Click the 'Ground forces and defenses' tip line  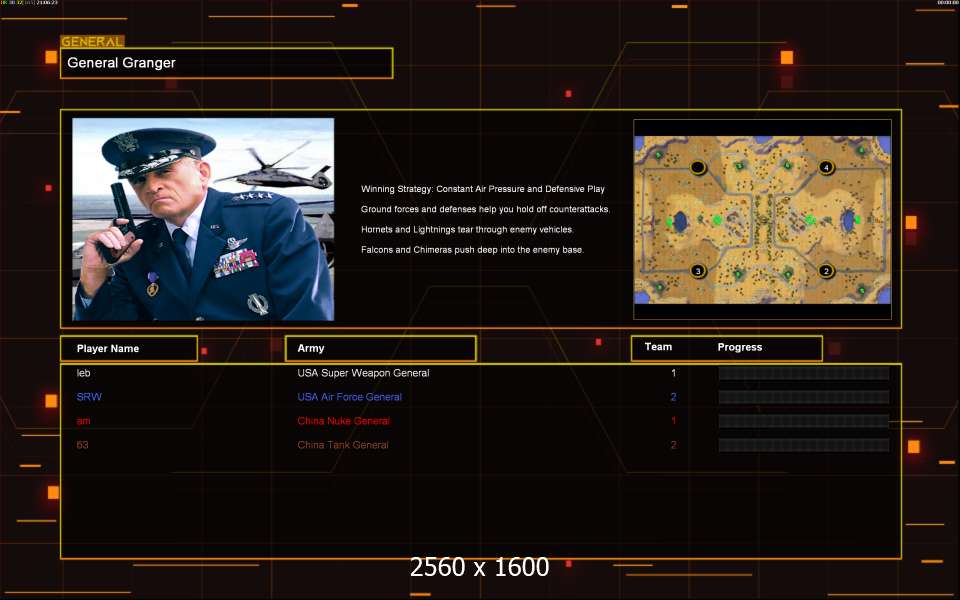pos(486,209)
